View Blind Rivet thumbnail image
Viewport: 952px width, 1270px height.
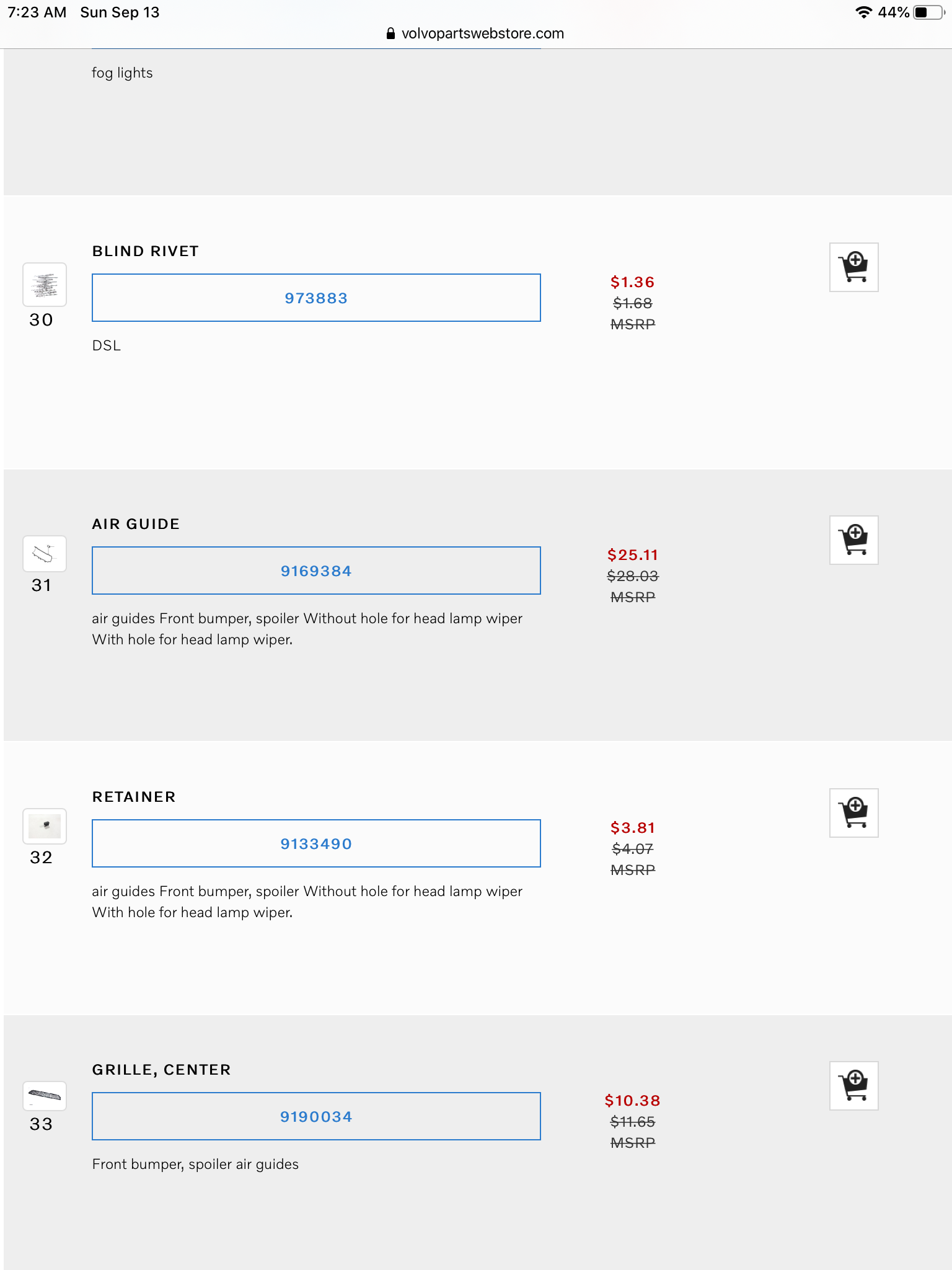click(45, 285)
